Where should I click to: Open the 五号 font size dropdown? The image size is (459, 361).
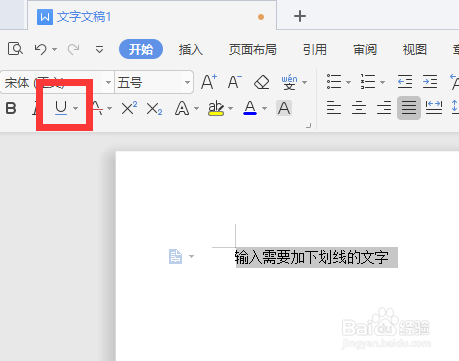tap(187, 82)
